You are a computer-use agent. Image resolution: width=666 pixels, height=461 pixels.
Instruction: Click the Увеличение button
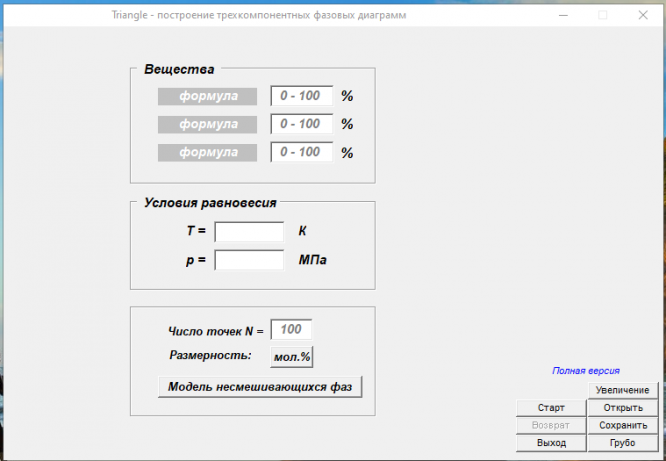[x=623, y=390]
